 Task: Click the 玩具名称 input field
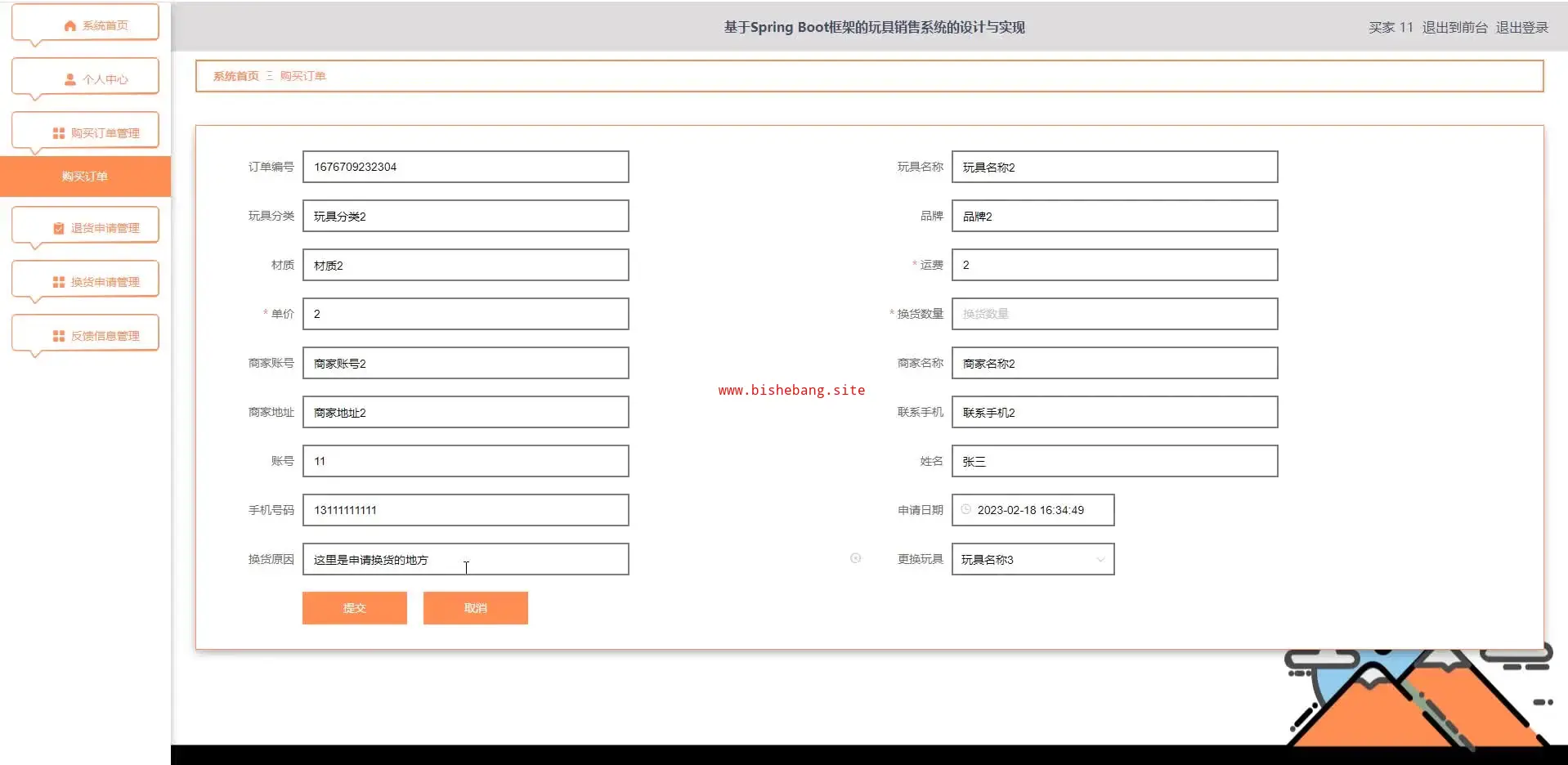point(1115,167)
